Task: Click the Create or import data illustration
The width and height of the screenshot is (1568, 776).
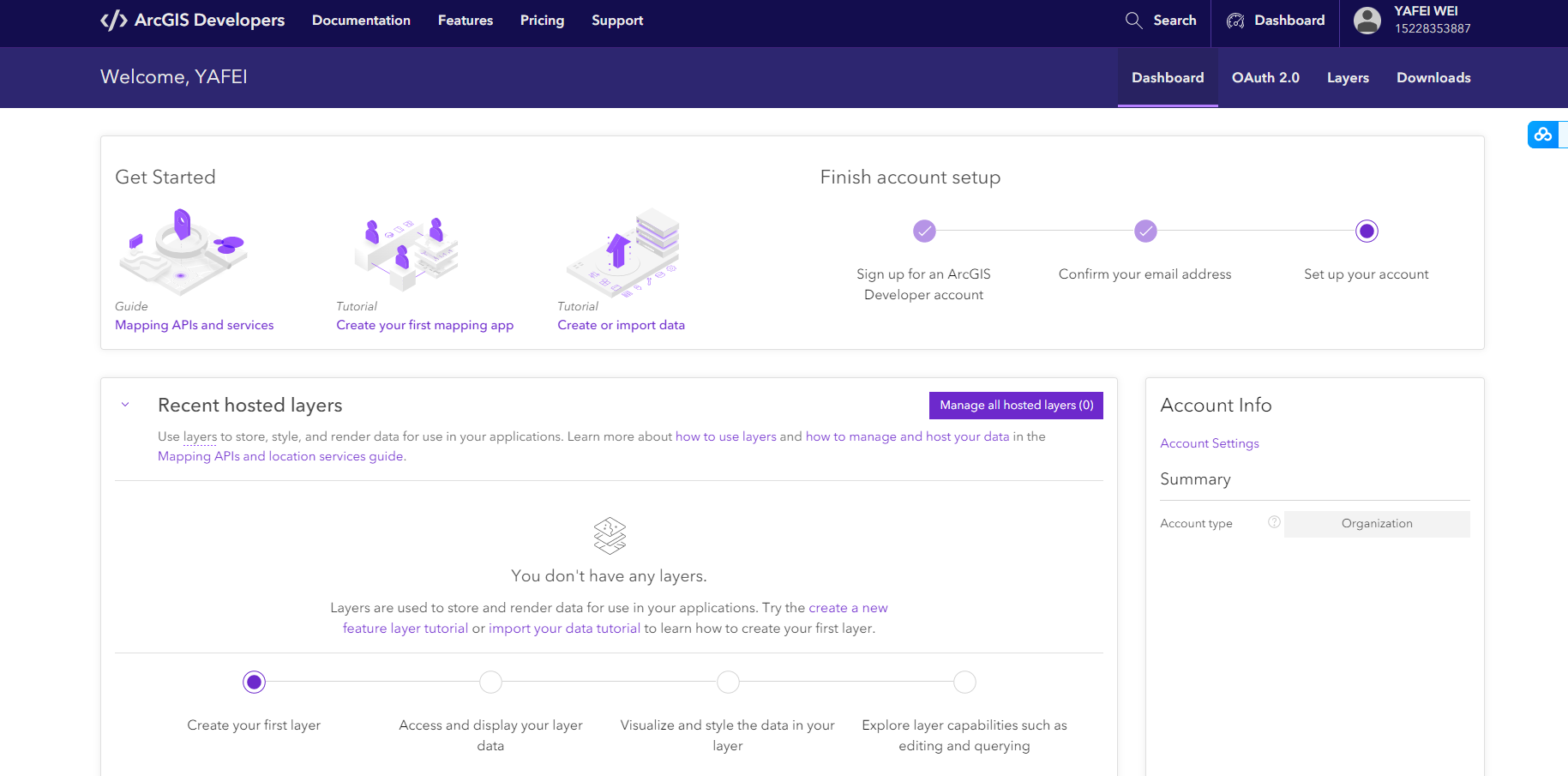Action: [x=623, y=252]
